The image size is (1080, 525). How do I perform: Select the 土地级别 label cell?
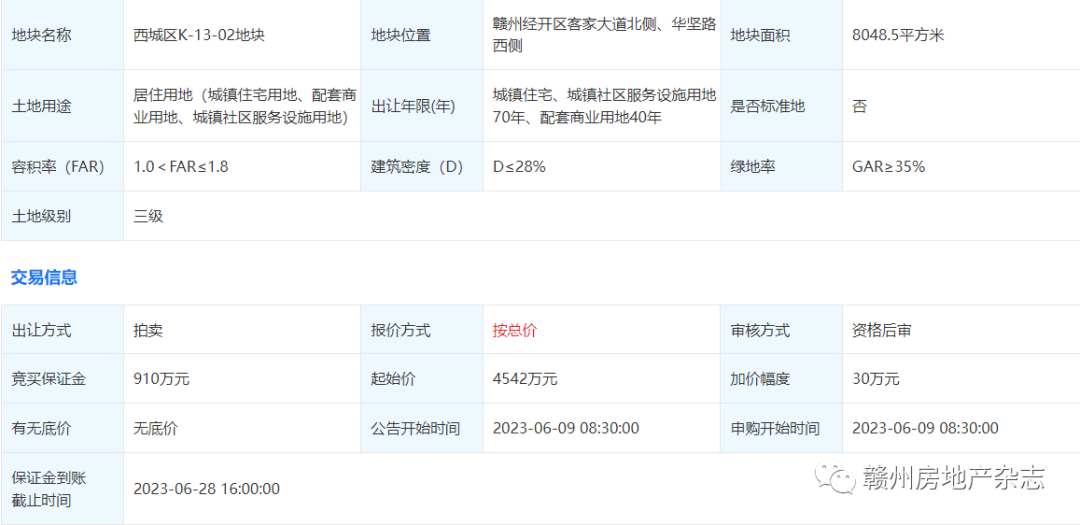(x=63, y=216)
